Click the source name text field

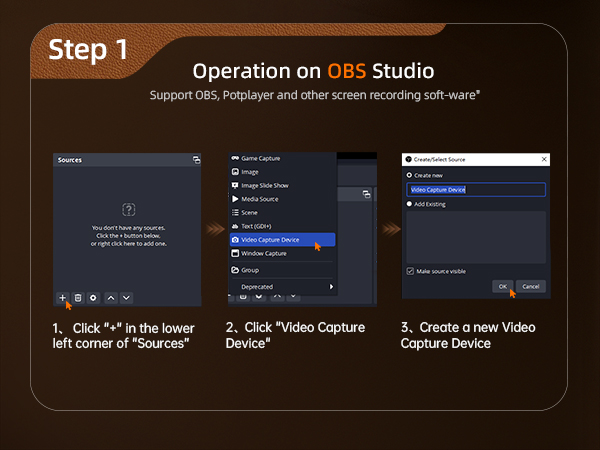pos(476,190)
